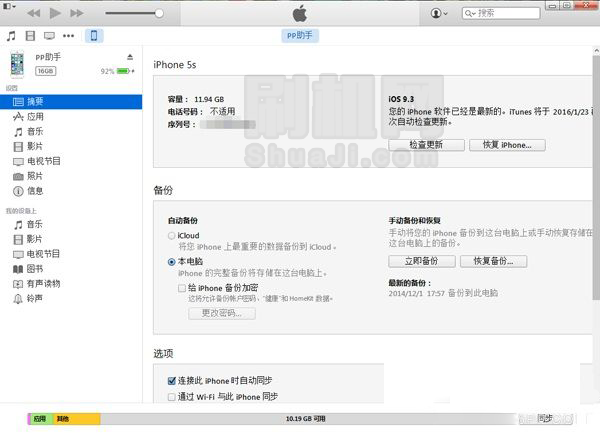Click the 应用 storage segment
Screen dimensions: 600x433
[41, 419]
